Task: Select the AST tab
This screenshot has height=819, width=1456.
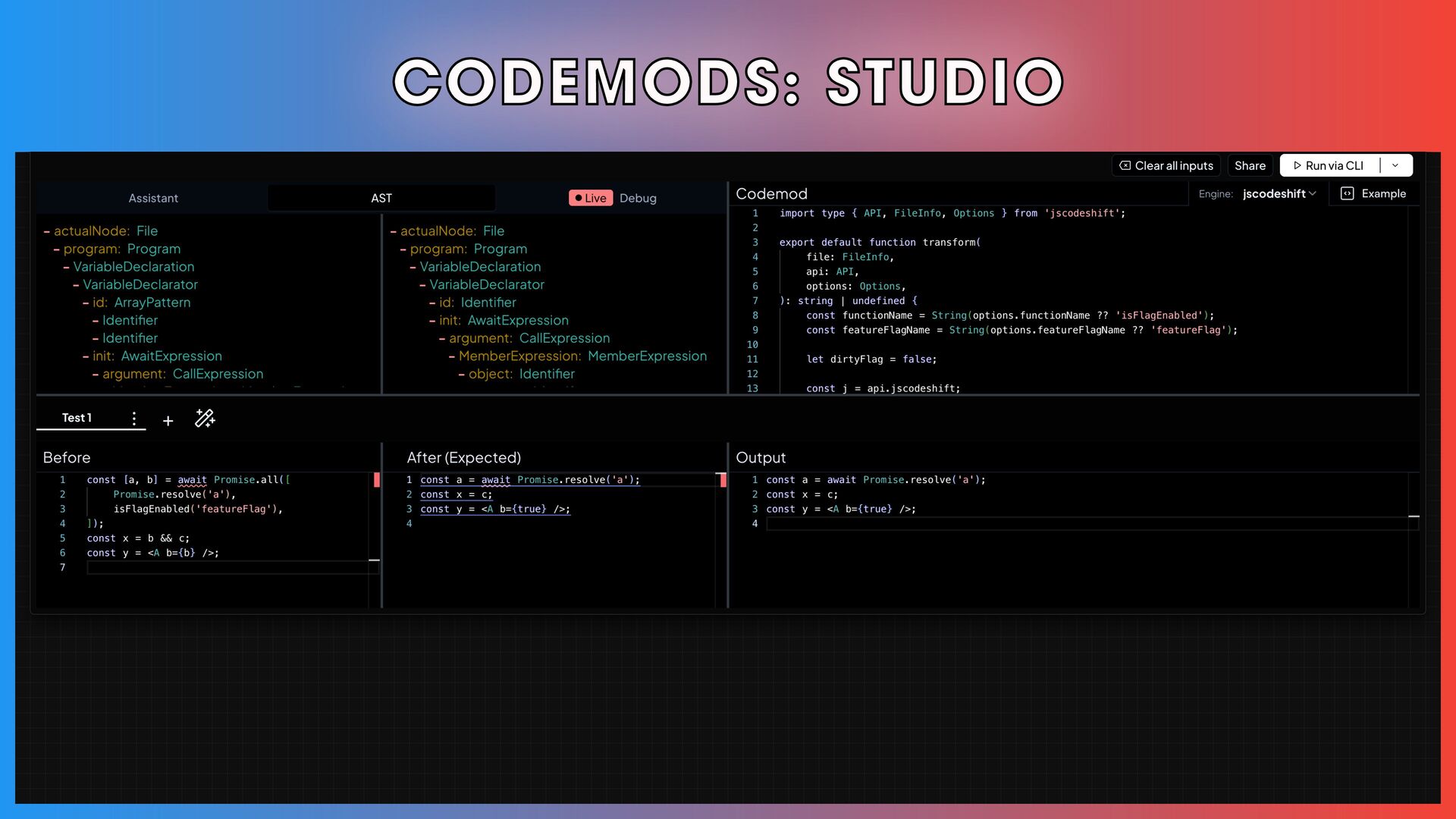Action: 381,198
